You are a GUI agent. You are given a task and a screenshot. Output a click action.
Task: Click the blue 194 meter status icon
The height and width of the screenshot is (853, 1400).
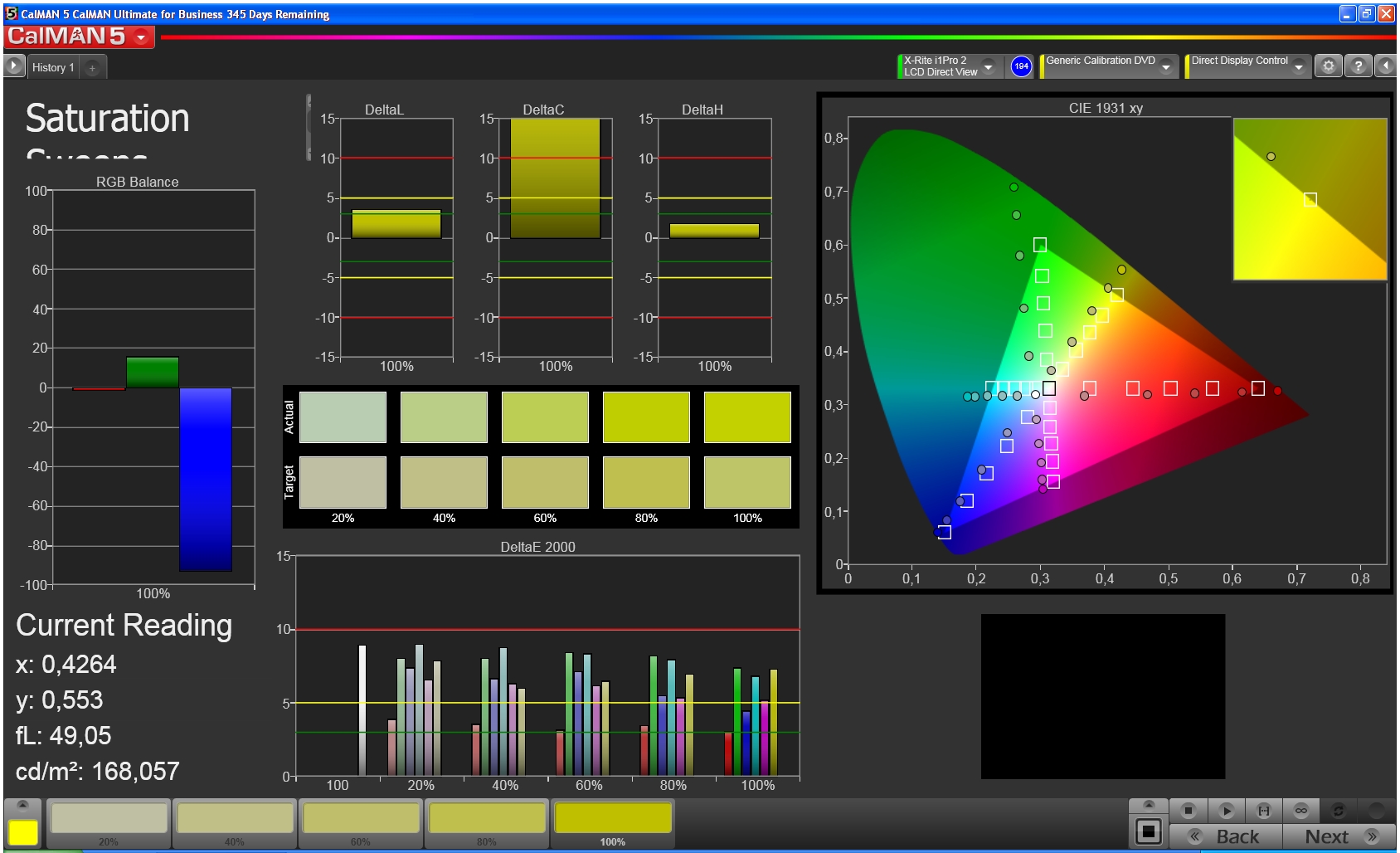(1021, 66)
